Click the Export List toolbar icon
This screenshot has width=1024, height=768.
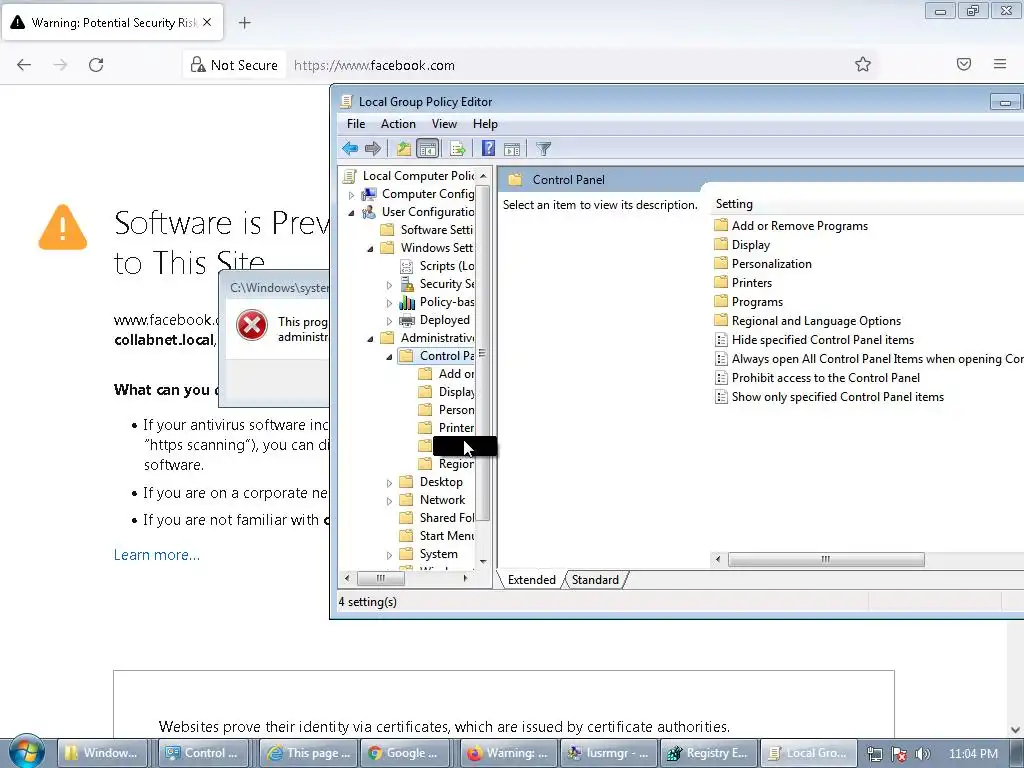pos(457,149)
